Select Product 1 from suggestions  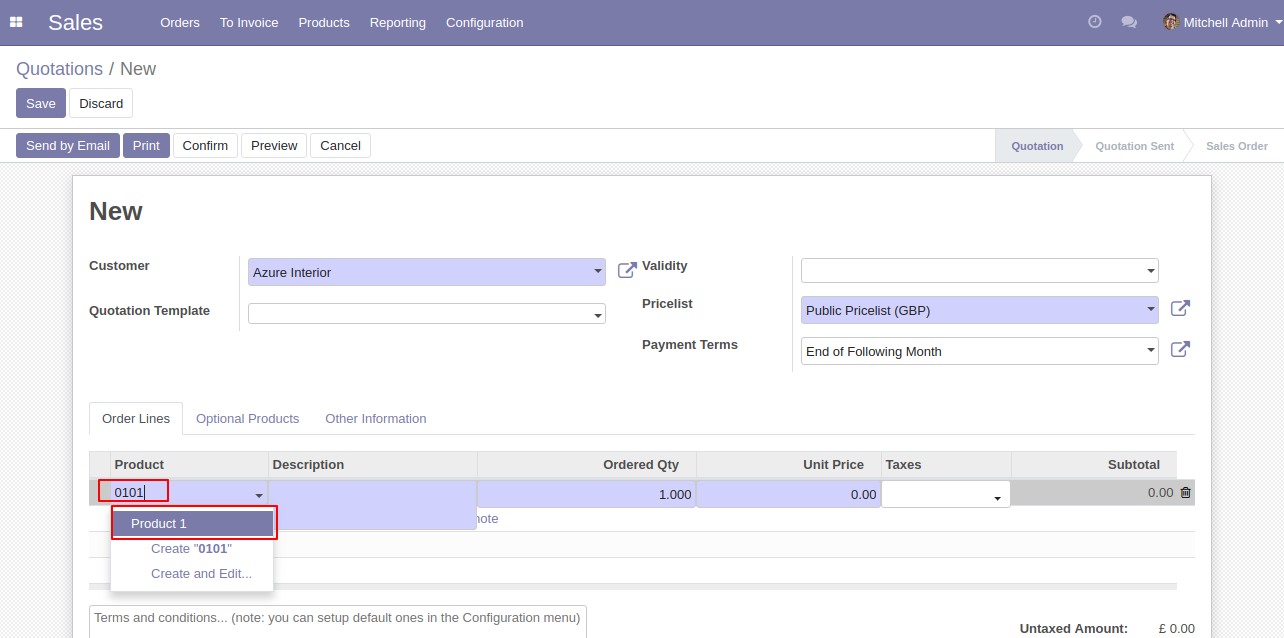coord(192,524)
